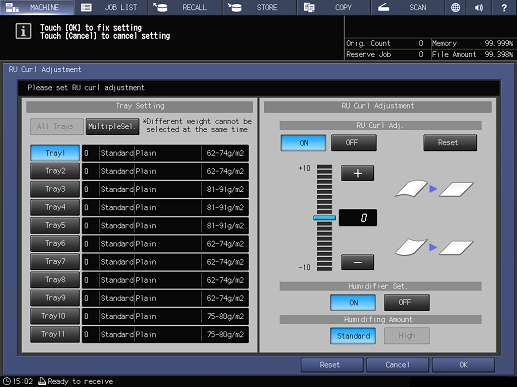Click the downward curl correction illustration

pyautogui.click(x=434, y=247)
